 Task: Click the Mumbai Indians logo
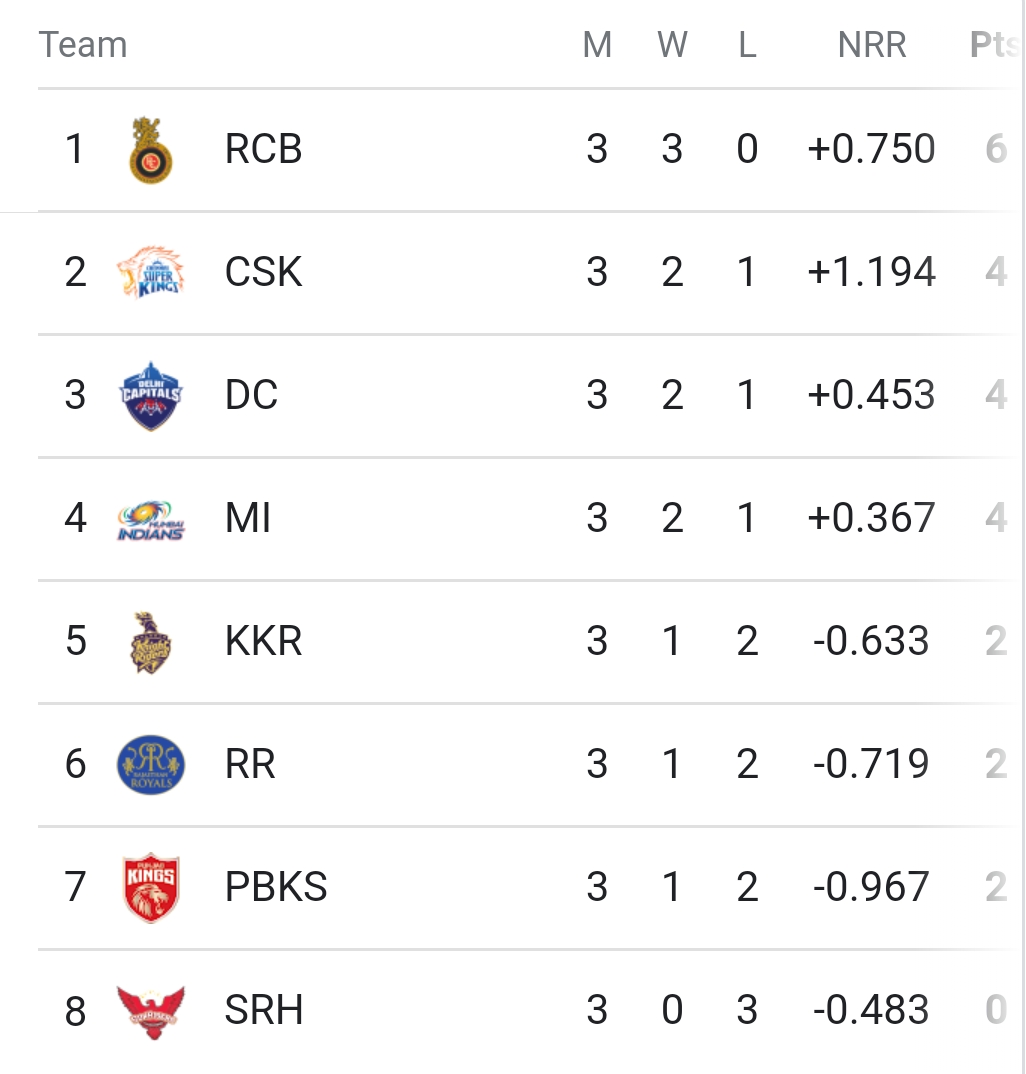[x=151, y=519]
